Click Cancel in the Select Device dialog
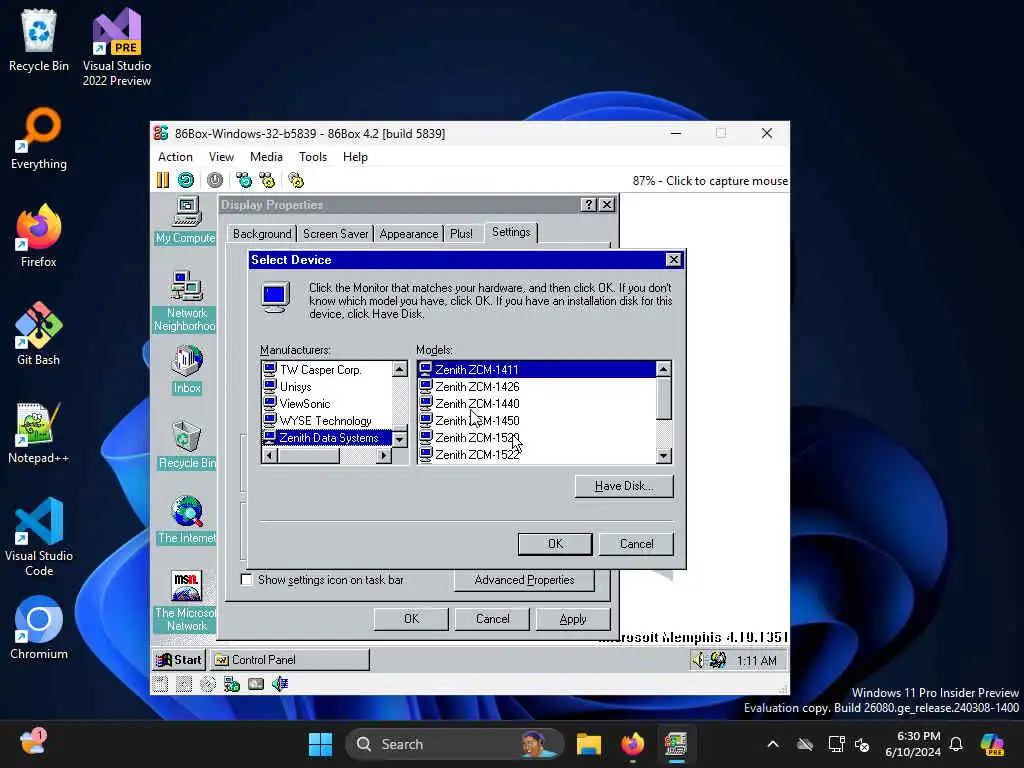Image resolution: width=1024 pixels, height=768 pixels. click(x=636, y=543)
